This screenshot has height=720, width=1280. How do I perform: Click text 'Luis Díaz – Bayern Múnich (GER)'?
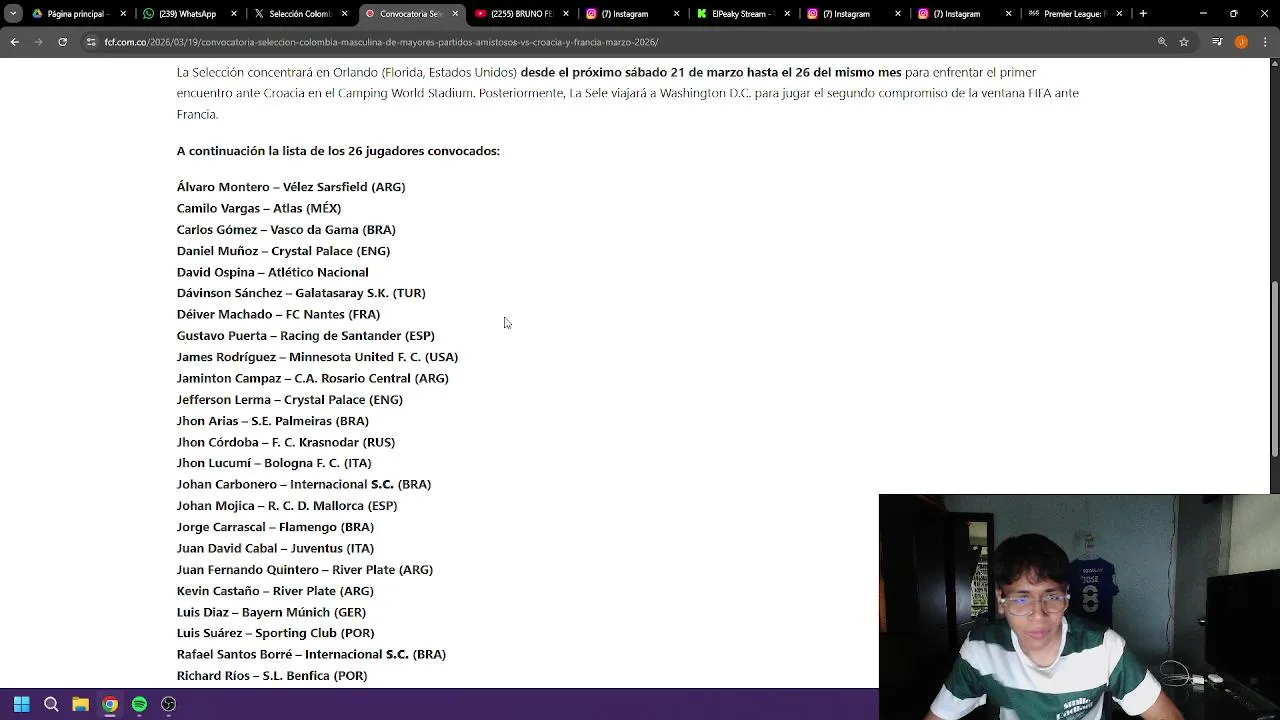pos(271,612)
